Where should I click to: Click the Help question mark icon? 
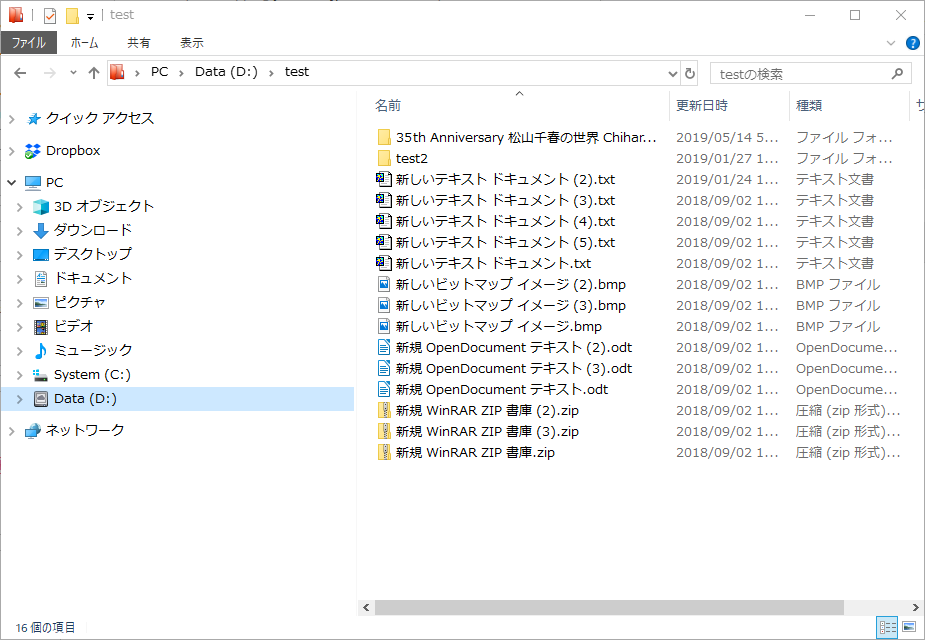(x=912, y=43)
